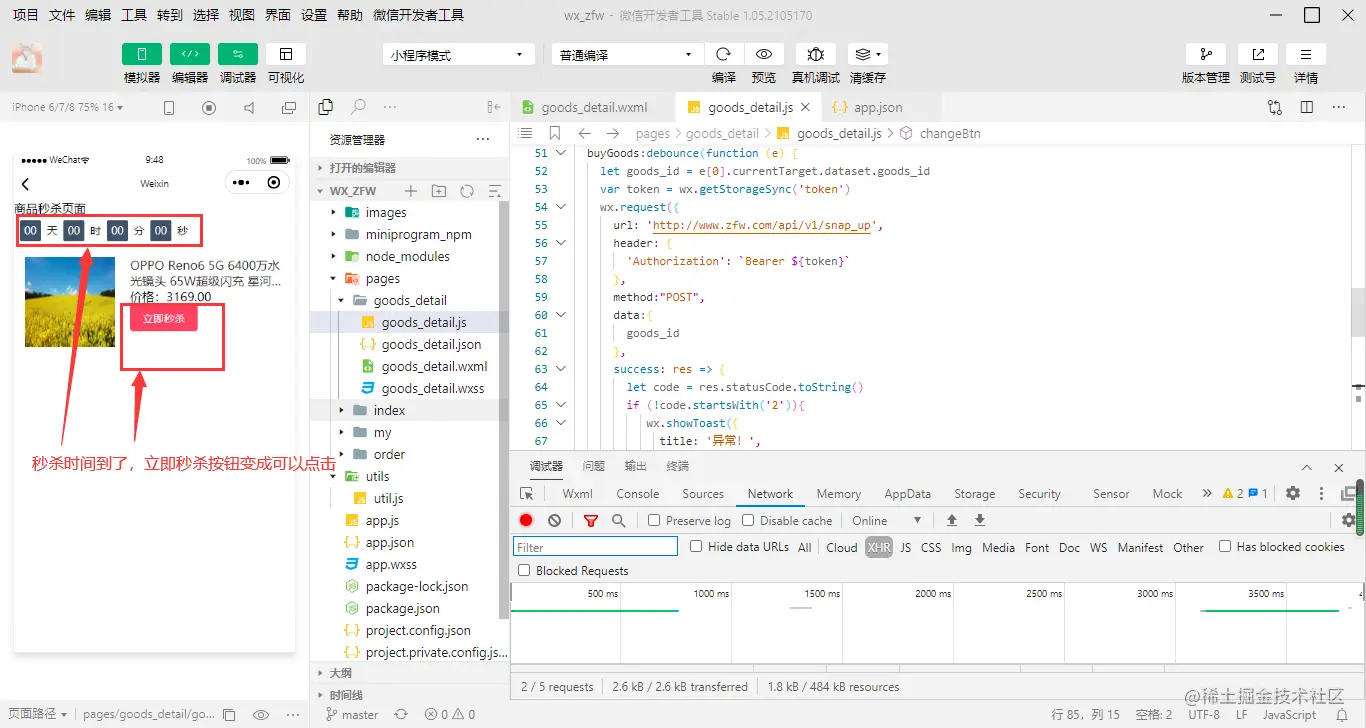Click the UTF-8 encoding status

click(1203, 714)
